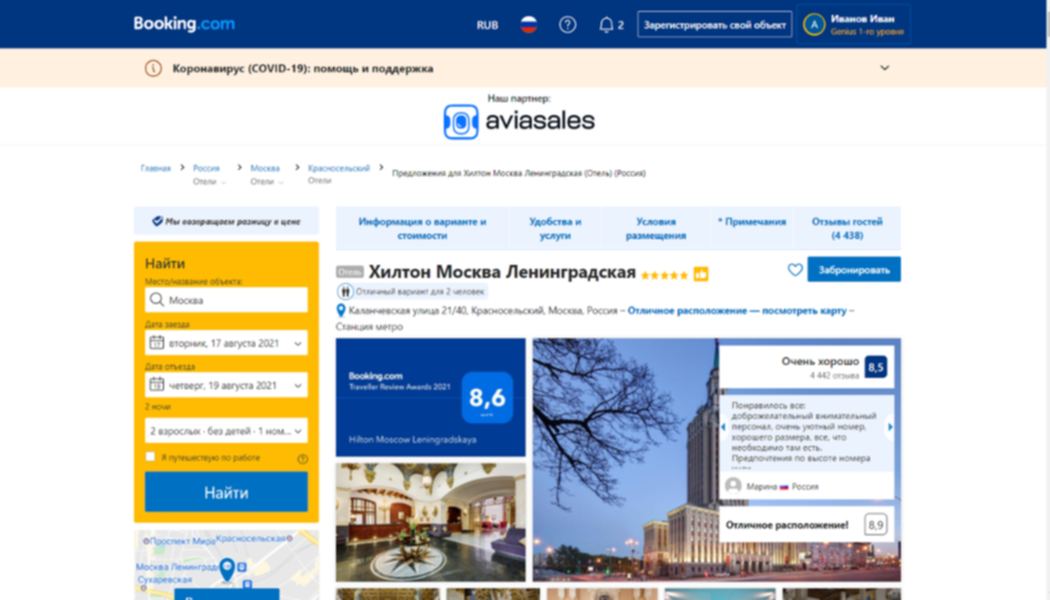Switch to 'Информация о варианте и стоимости' tab
Screen dimensions: 1050x600
pyautogui.click(x=422, y=228)
